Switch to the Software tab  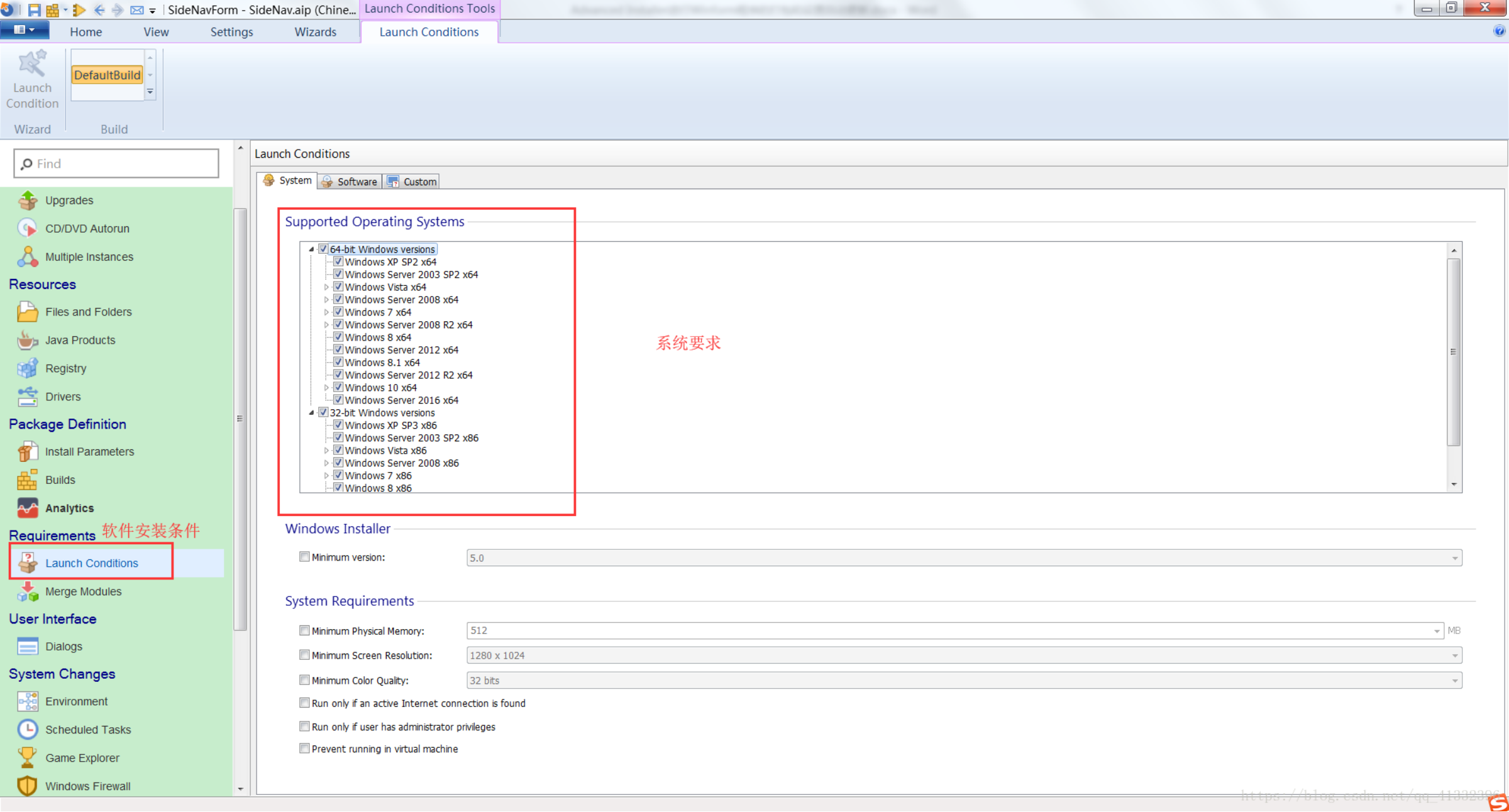coord(350,182)
